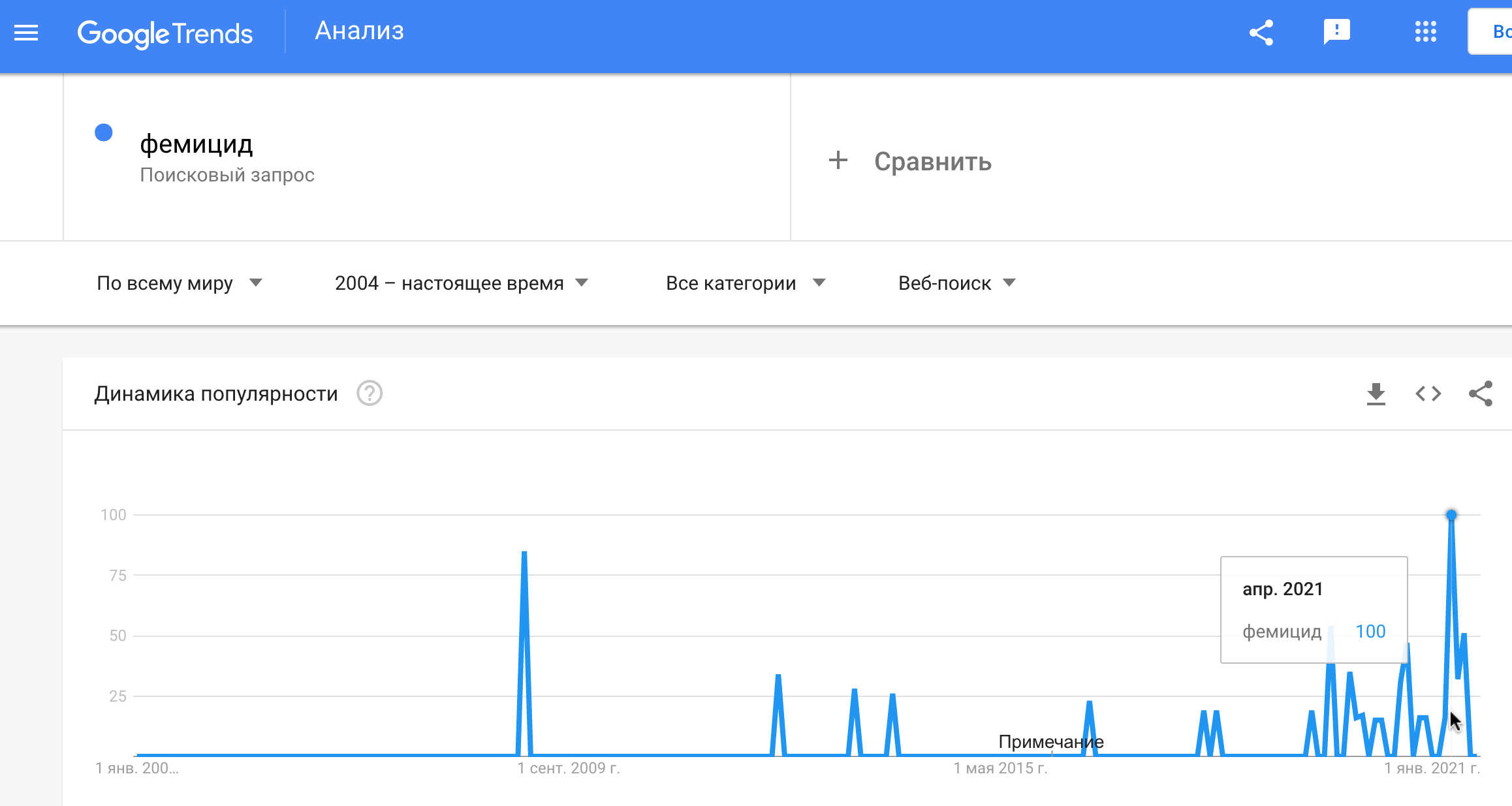The width and height of the screenshot is (1512, 806).
Task: Click Сравнить to add a term
Action: (x=932, y=162)
